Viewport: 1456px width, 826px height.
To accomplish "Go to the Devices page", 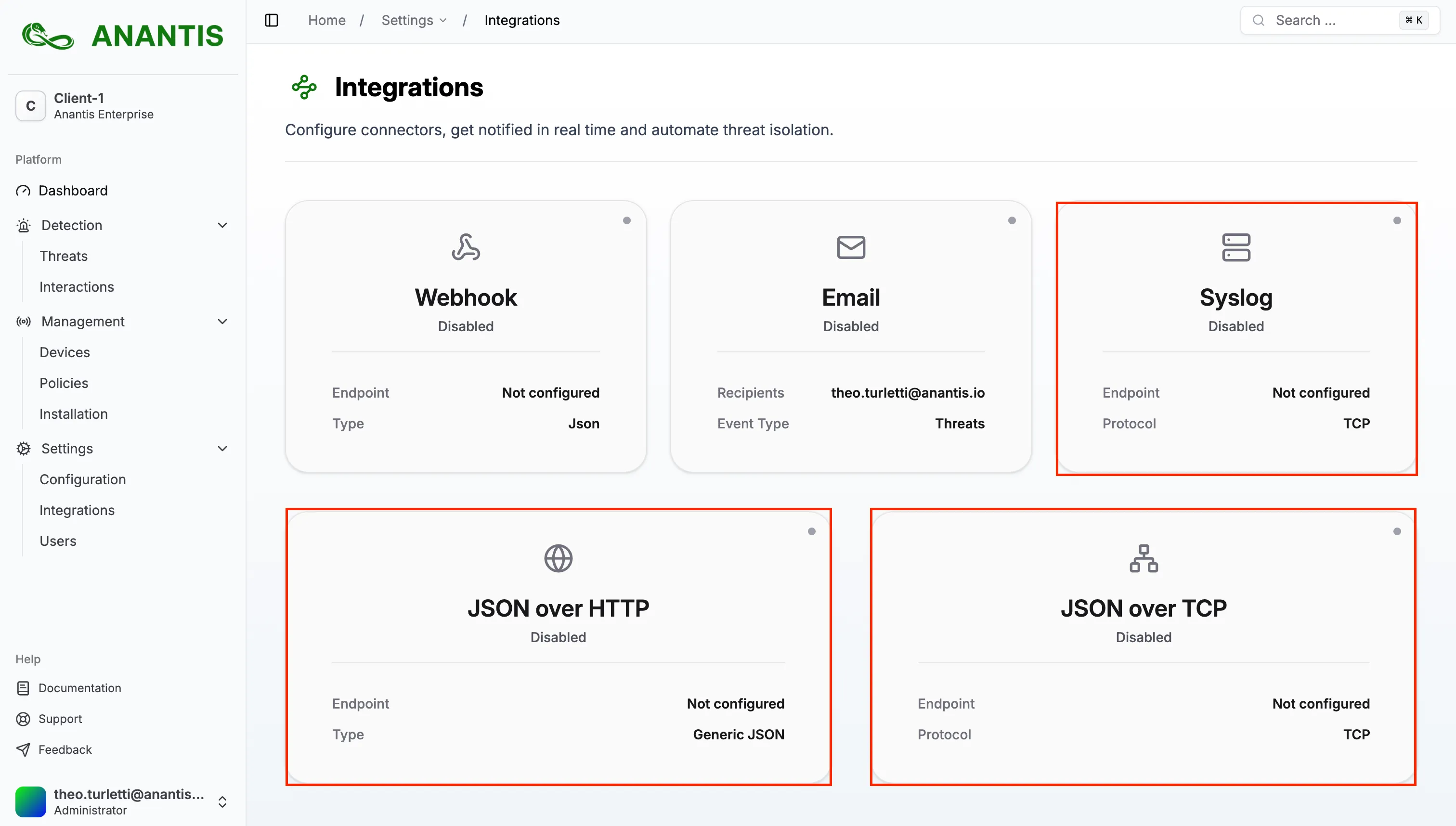I will [x=65, y=352].
